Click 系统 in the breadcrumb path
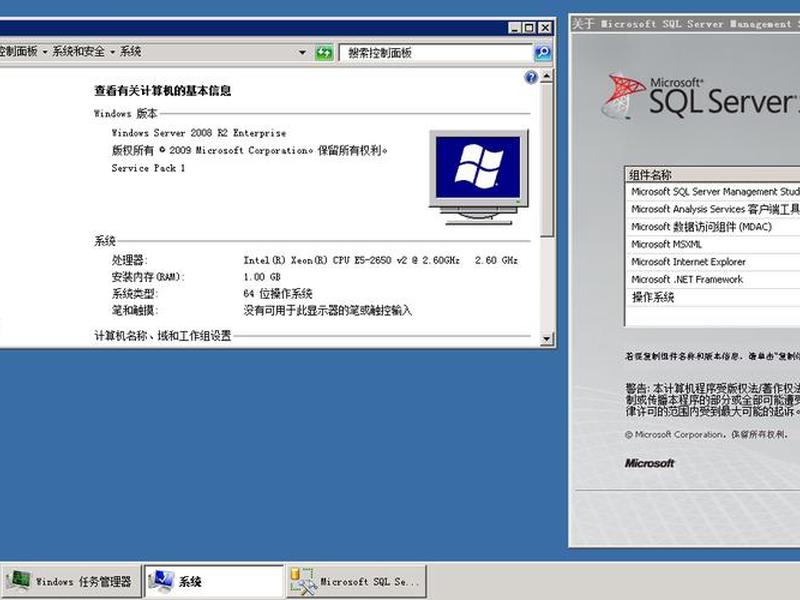The height and width of the screenshot is (600, 800). [x=131, y=52]
